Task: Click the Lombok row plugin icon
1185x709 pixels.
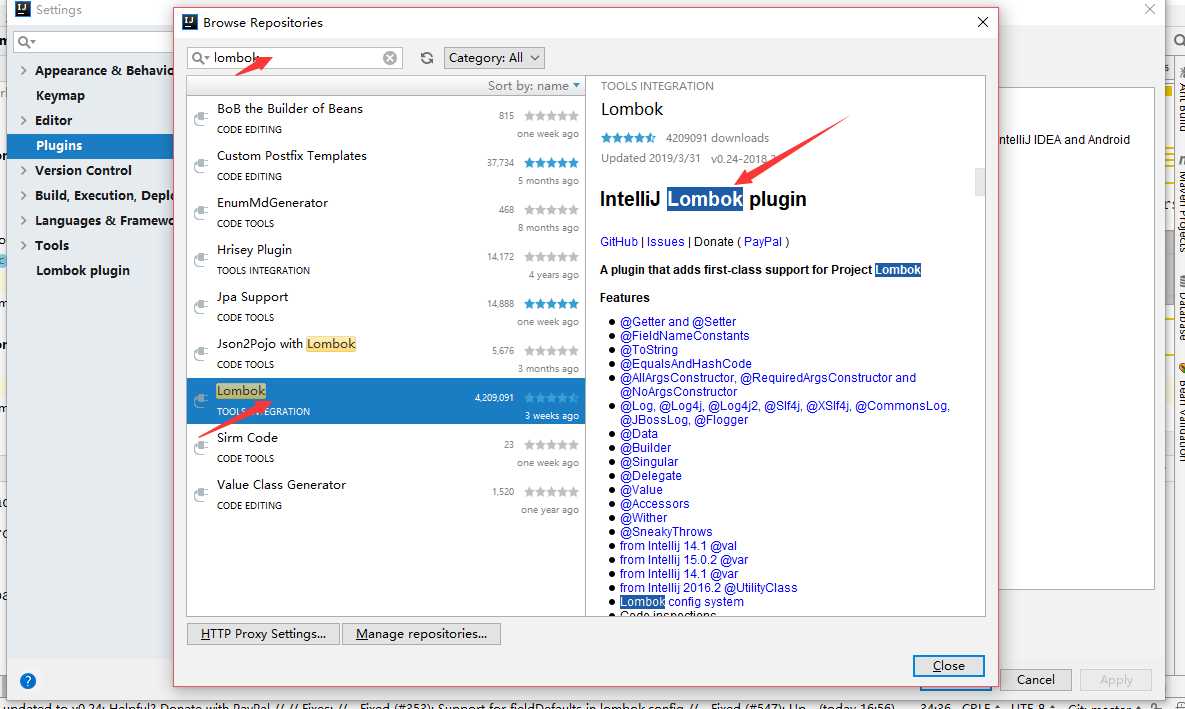Action: click(201, 400)
